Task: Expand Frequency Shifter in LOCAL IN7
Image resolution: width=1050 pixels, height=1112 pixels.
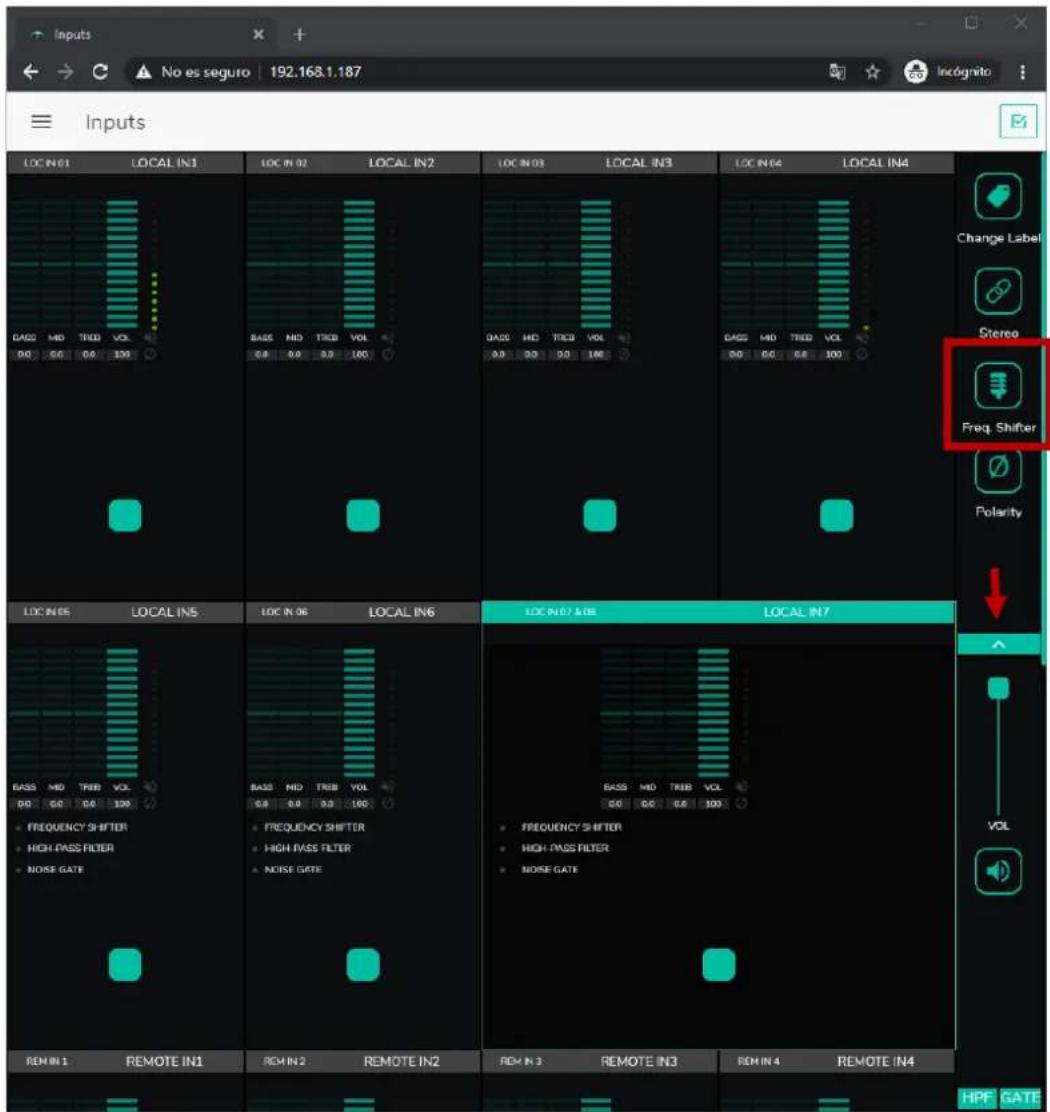Action: [x=561, y=827]
